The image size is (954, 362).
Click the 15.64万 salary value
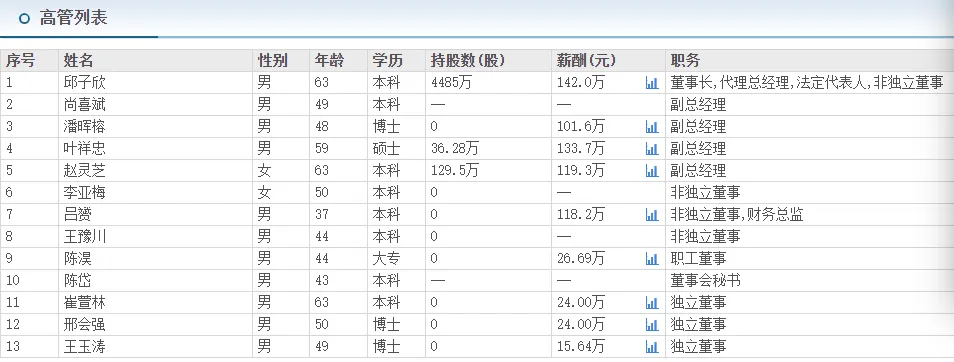581,347
